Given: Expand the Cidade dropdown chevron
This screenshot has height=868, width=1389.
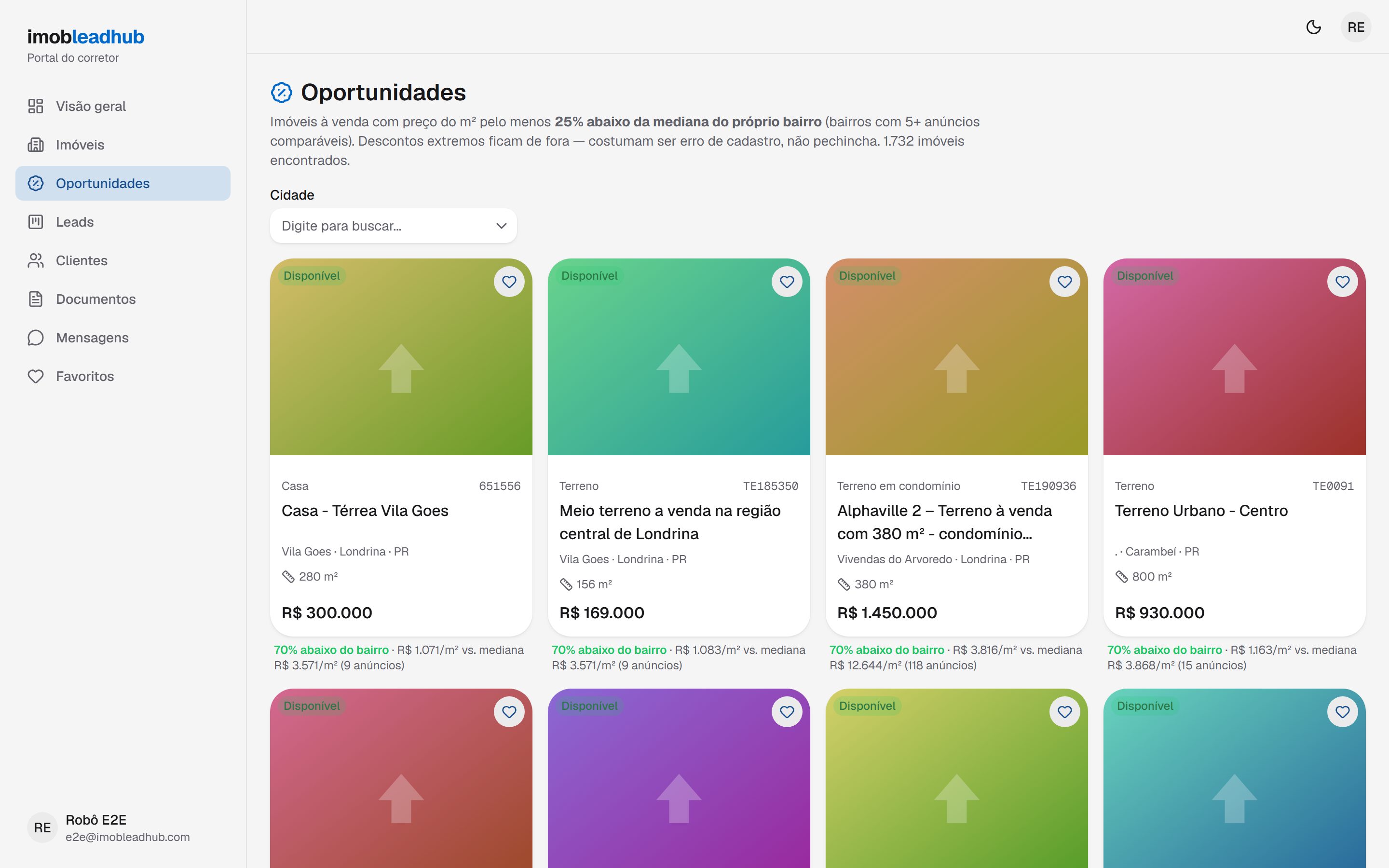Looking at the screenshot, I should [x=501, y=226].
